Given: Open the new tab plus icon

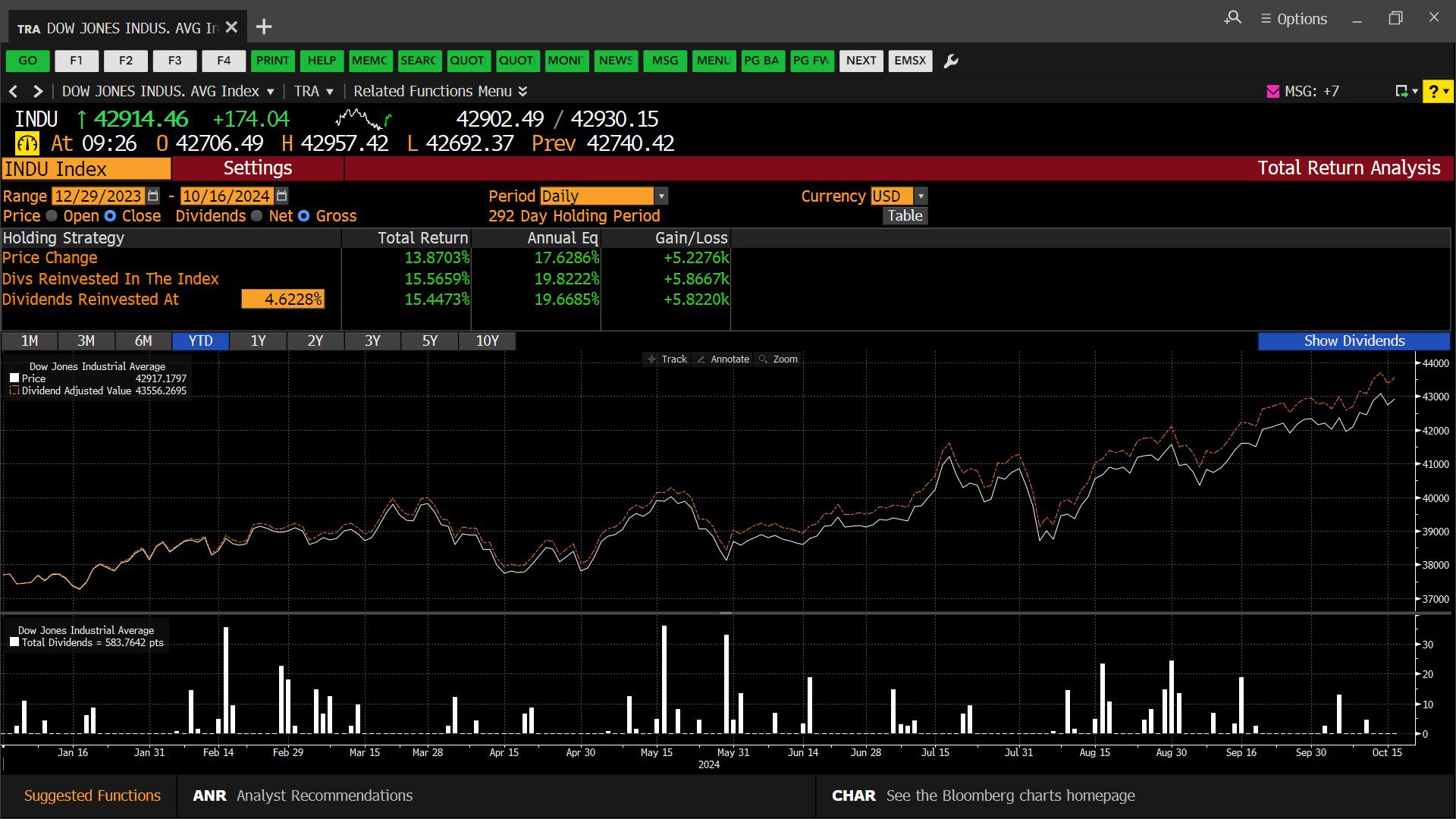Looking at the screenshot, I should coord(264,27).
